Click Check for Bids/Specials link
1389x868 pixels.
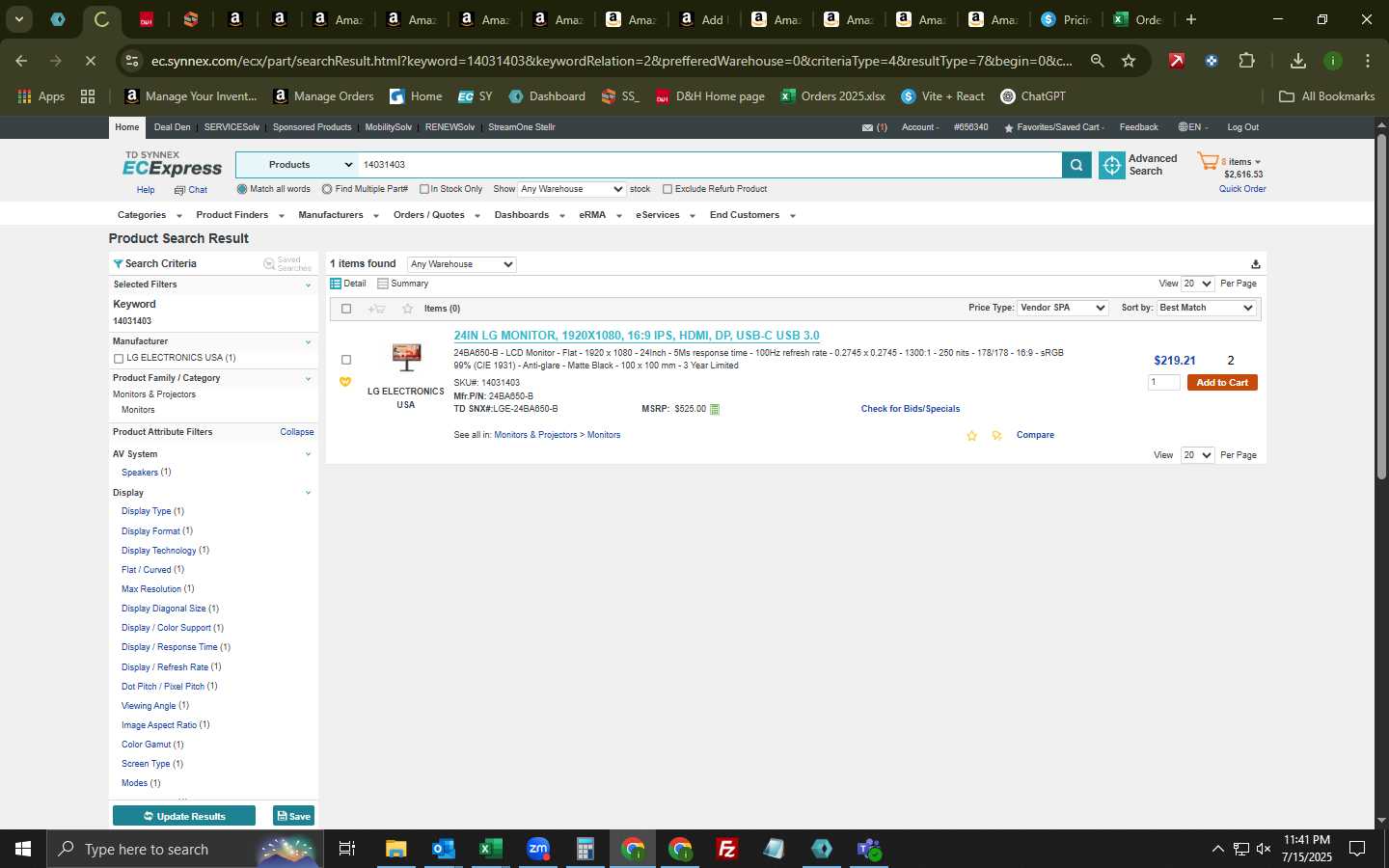(911, 409)
